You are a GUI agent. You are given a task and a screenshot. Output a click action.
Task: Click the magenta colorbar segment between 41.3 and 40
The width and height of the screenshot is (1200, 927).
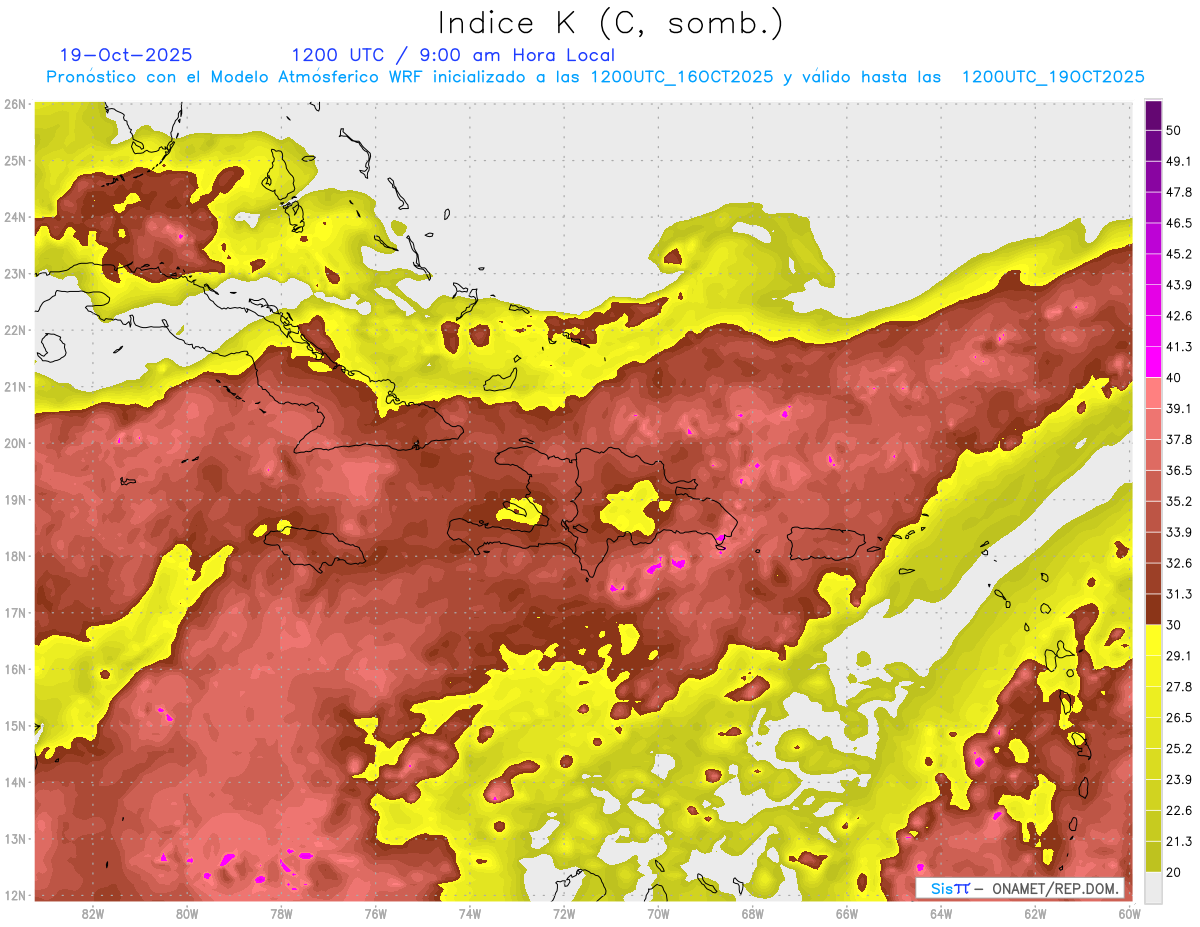click(x=1153, y=362)
